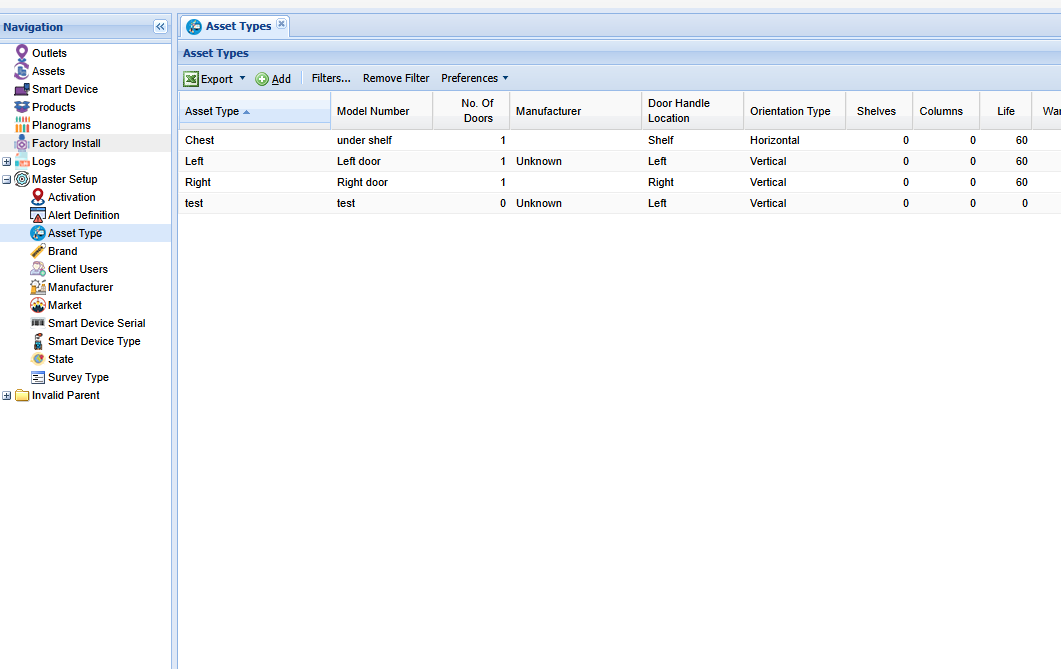Open the Export format dropdown
1061x669 pixels.
240,78
